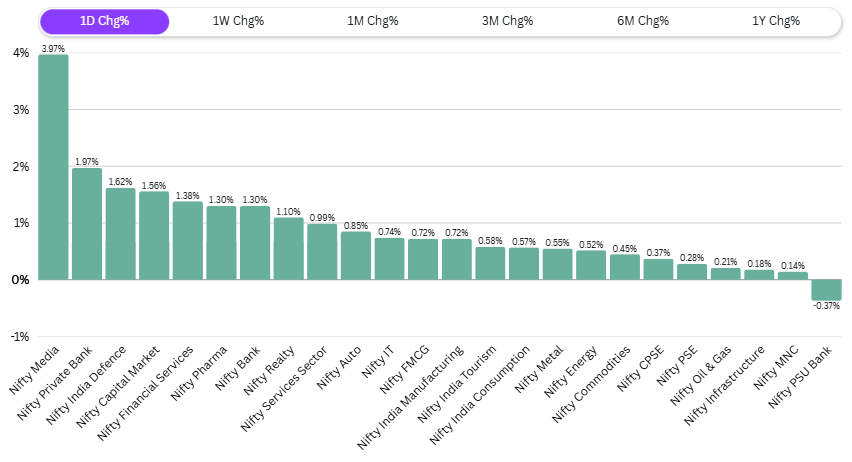Select the Nifty India Defence bar
Image resolution: width=852 pixels, height=462 pixels.
[x=121, y=234]
